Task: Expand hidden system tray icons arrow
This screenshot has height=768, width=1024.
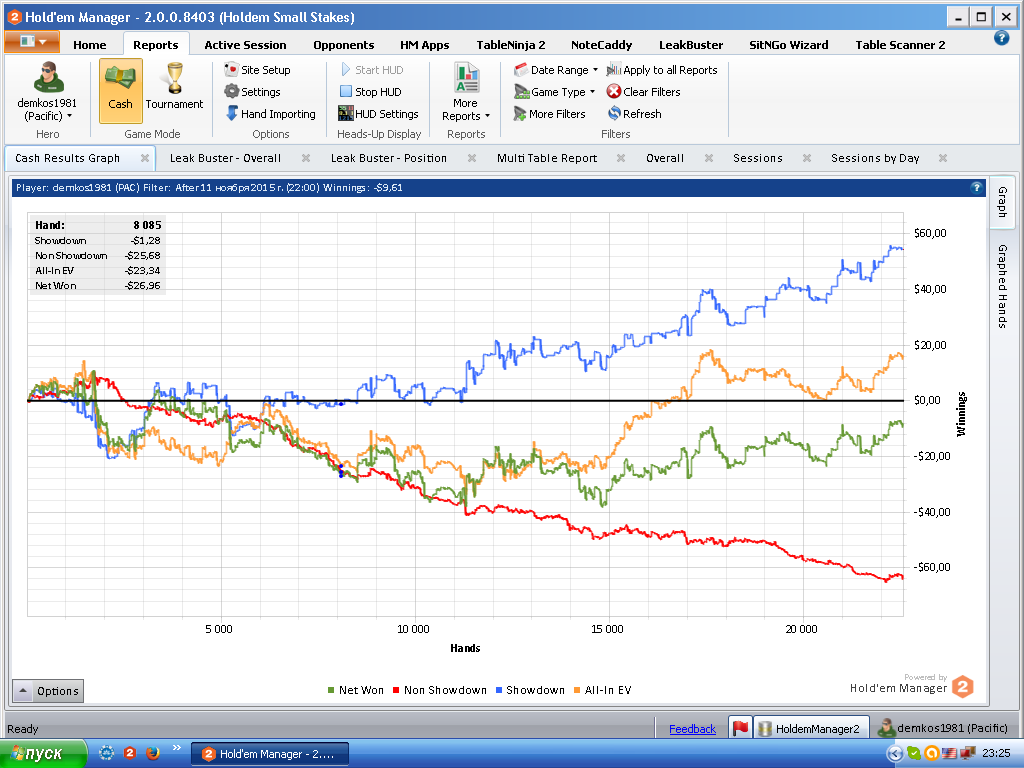Action: [x=894, y=754]
